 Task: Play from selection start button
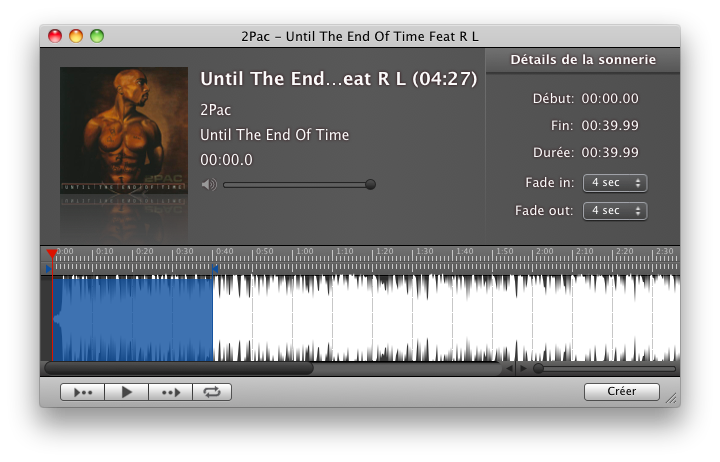(83, 392)
